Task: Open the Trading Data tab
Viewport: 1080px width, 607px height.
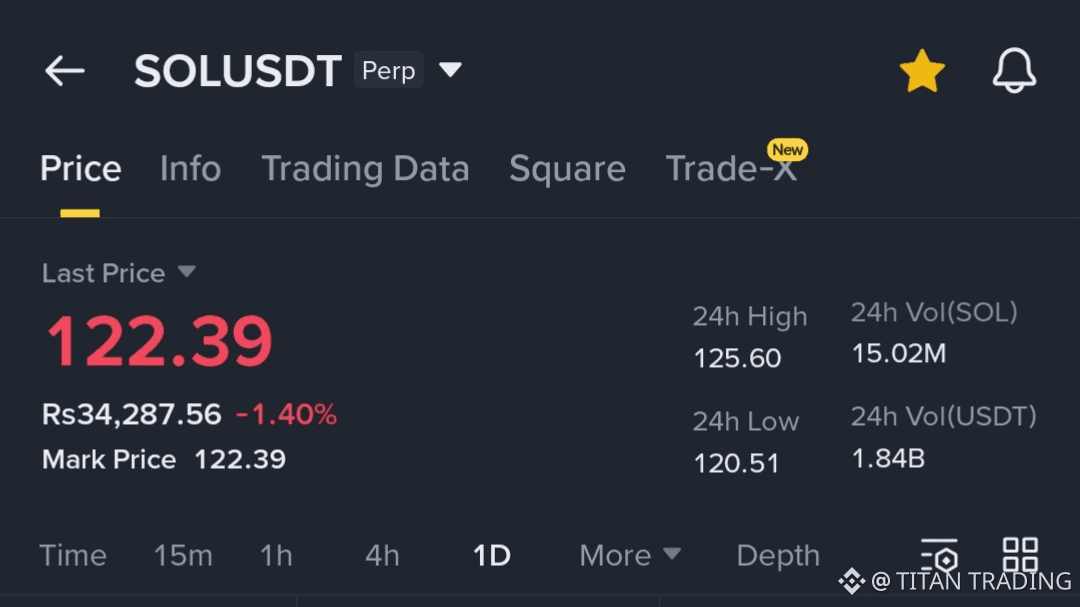Action: click(x=365, y=169)
